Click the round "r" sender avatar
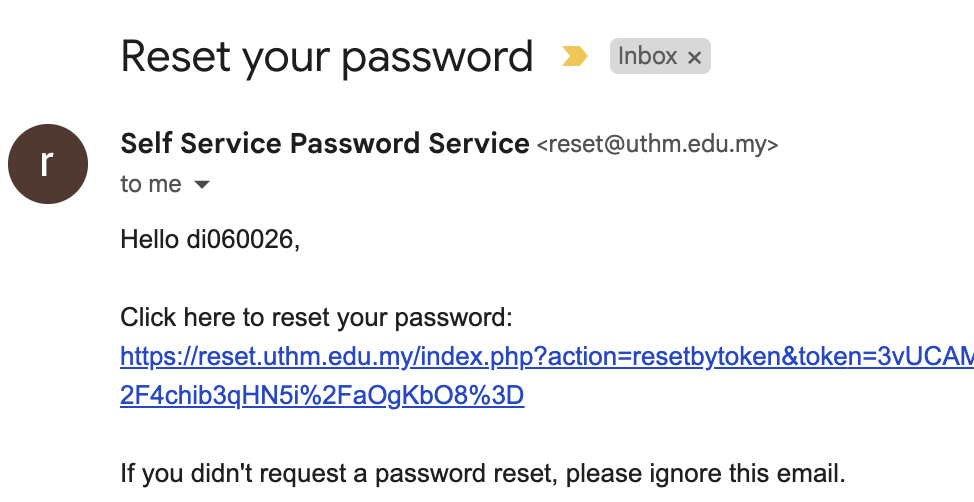 (x=47, y=162)
